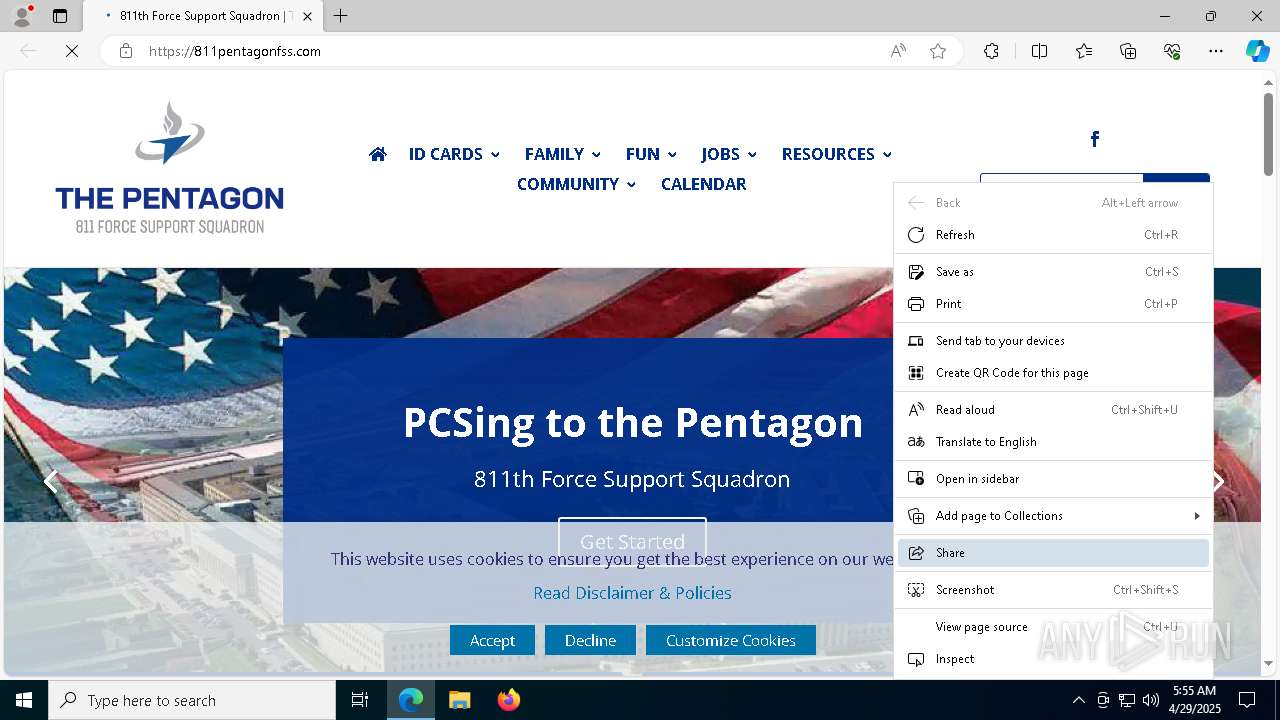The image size is (1280, 720).
Task: Open File Explorer from the taskbar
Action: 459,700
